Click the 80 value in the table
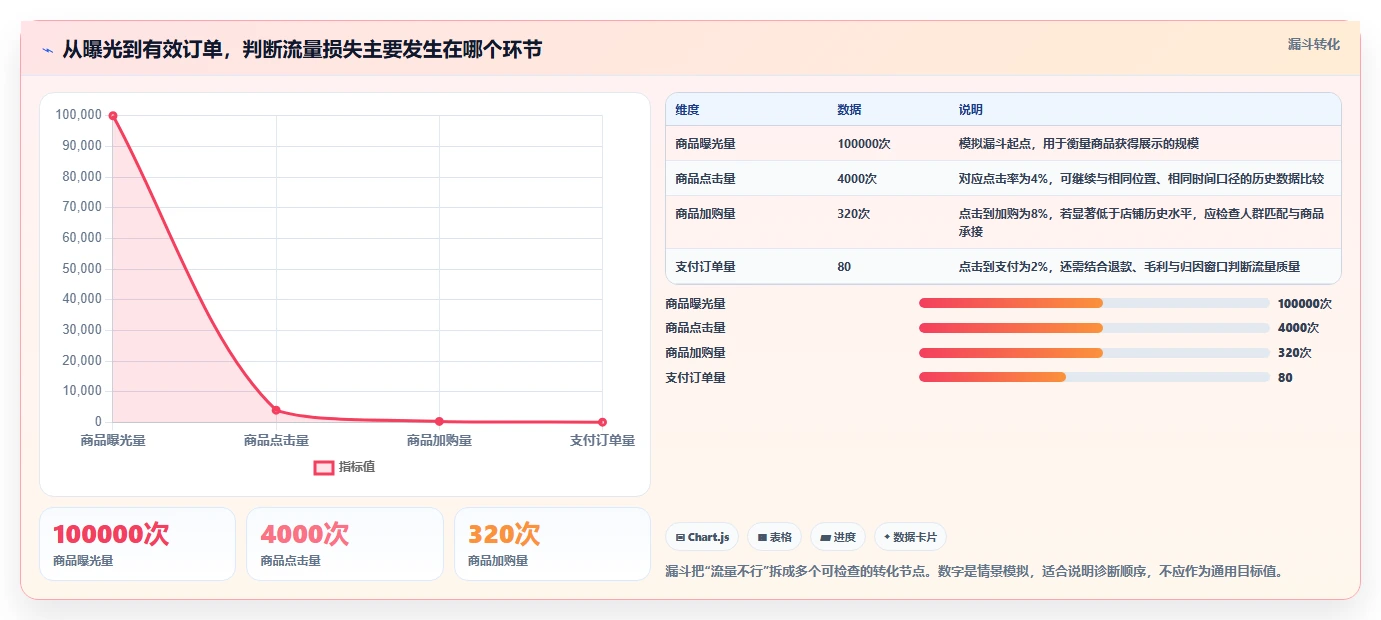Viewport: 1381px width, 620px height. [844, 267]
